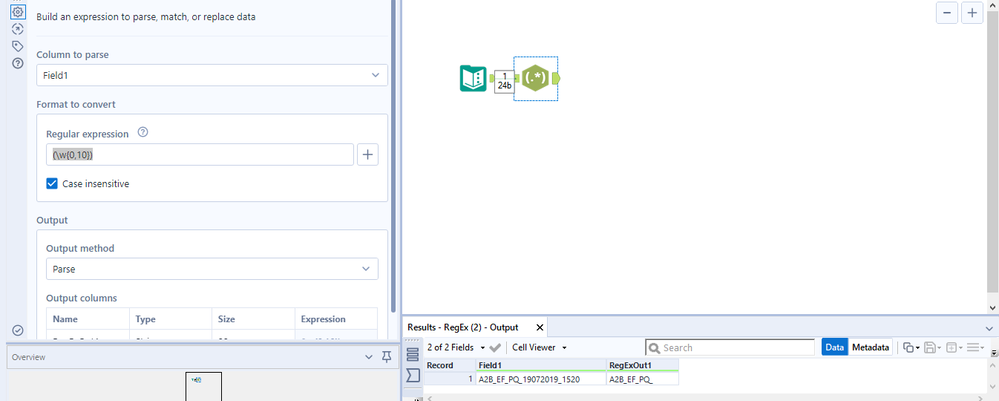The width and height of the screenshot is (999, 401).
Task: Select record number 1 row
Action: pyautogui.click(x=450, y=379)
